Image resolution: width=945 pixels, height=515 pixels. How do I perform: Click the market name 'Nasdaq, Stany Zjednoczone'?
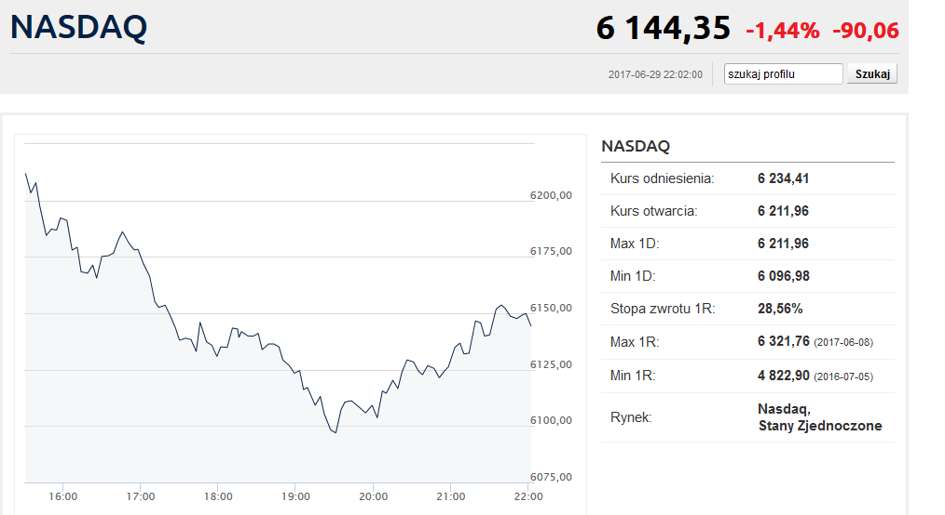coord(820,417)
